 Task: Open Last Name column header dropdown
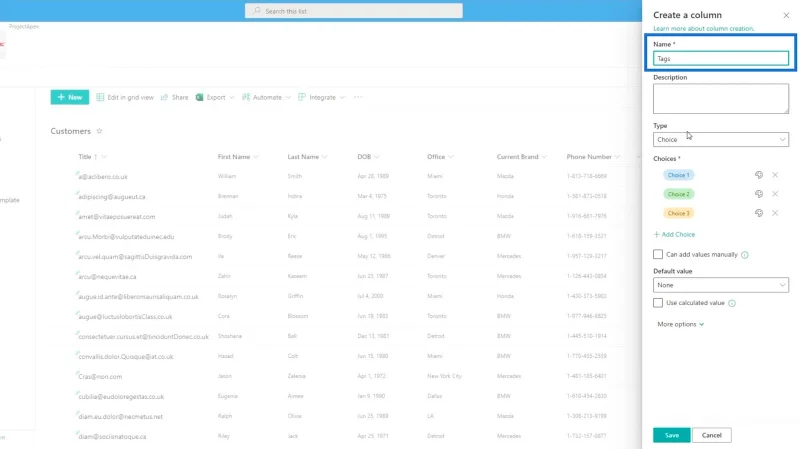click(x=324, y=157)
